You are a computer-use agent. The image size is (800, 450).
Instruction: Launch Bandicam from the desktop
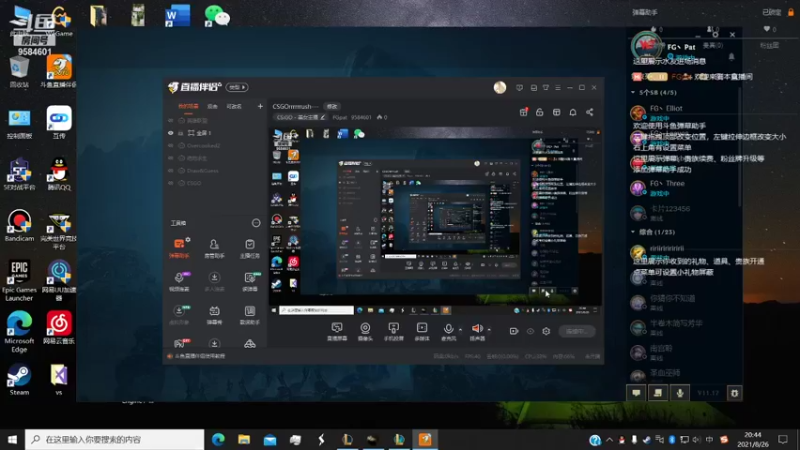coord(19,225)
